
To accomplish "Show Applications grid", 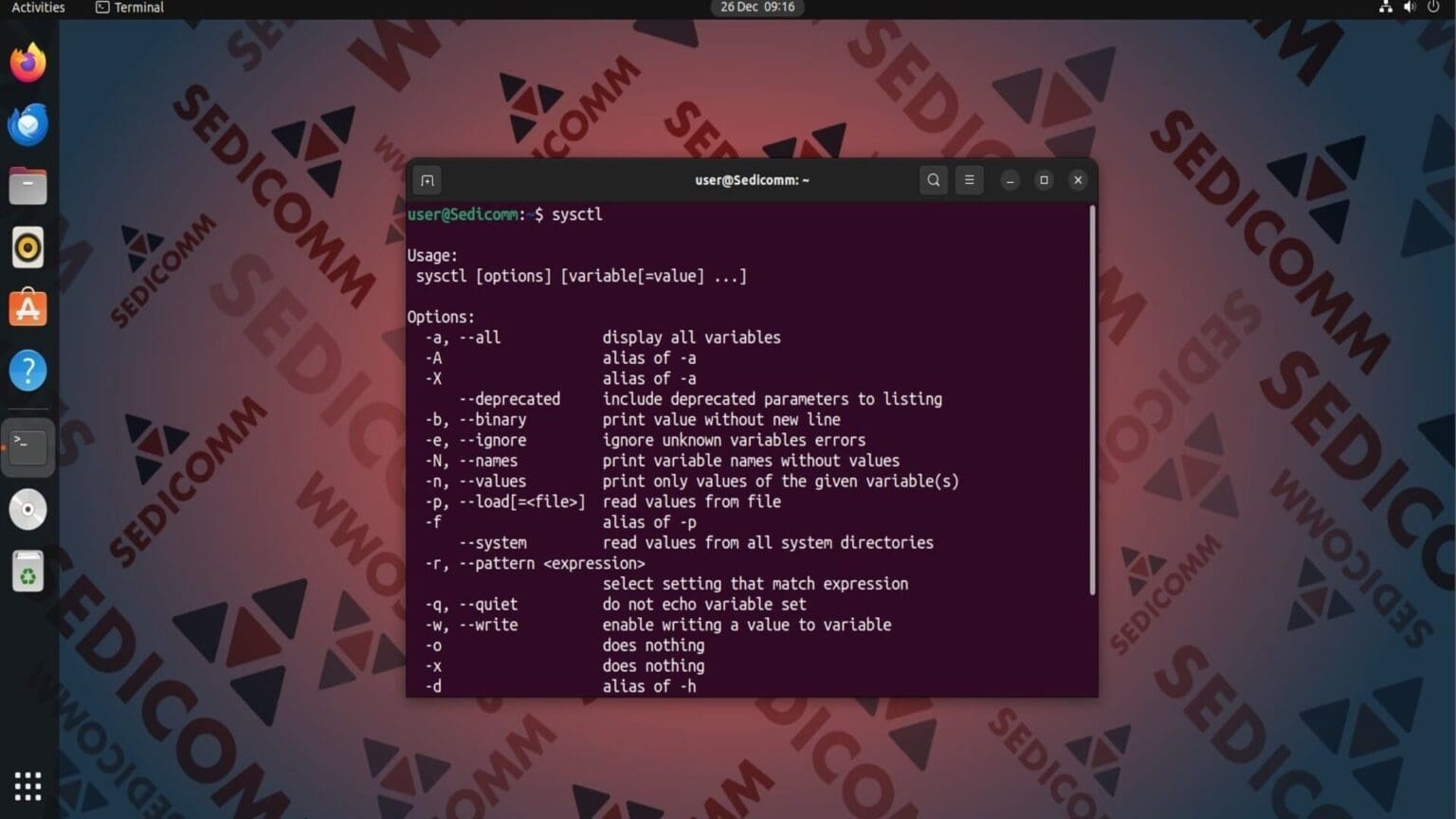I will (x=27, y=786).
